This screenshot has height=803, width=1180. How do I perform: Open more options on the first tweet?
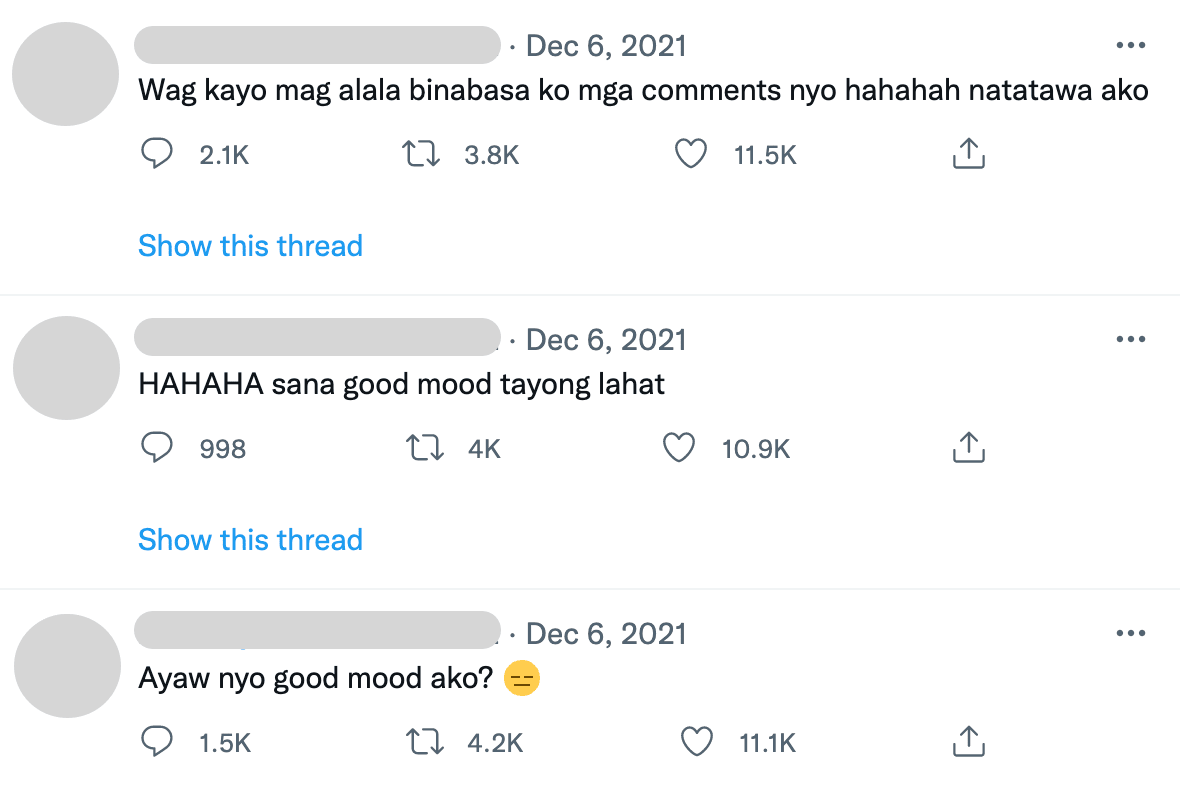tap(1130, 45)
